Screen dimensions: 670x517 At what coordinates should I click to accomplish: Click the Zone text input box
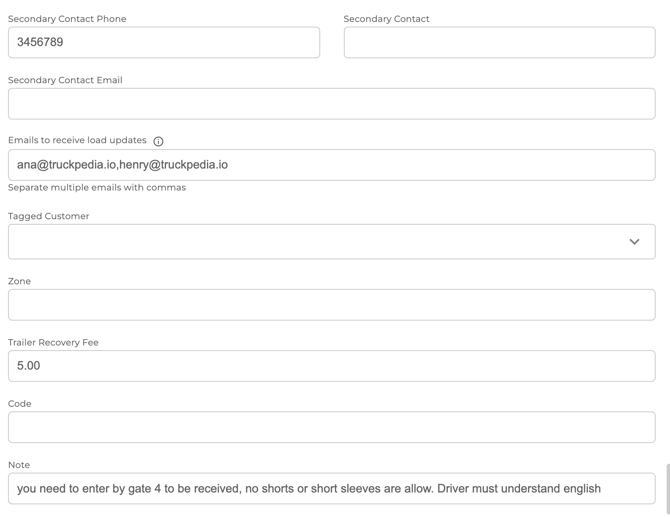[x=331, y=305]
